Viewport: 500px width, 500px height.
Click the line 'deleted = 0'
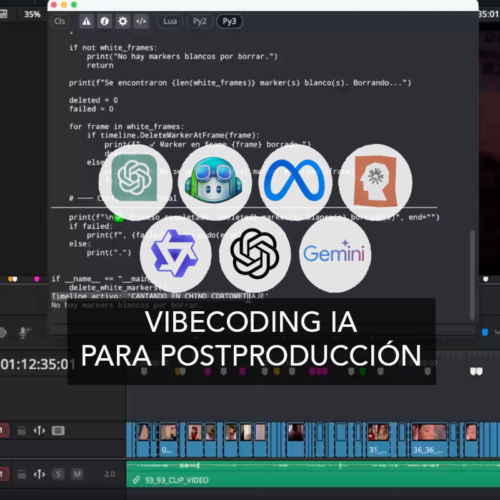pos(93,100)
